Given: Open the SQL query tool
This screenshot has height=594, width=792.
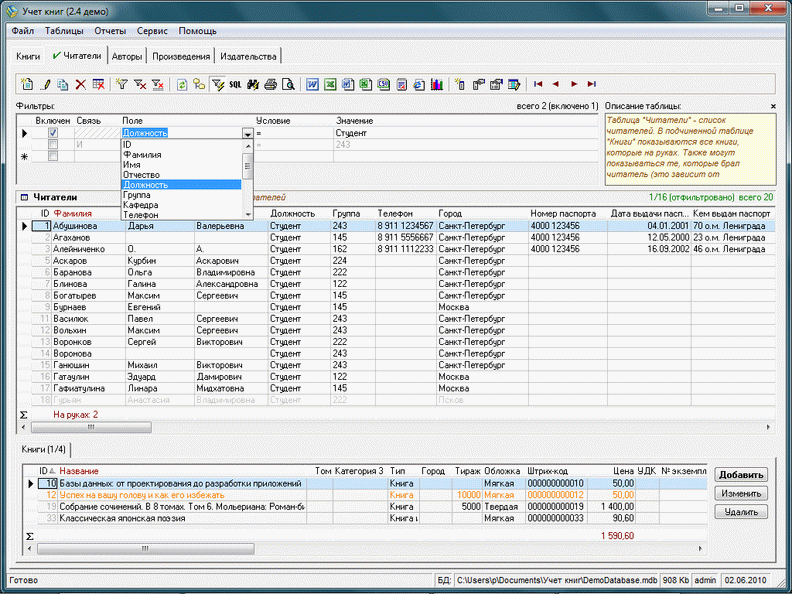Looking at the screenshot, I should (234, 85).
